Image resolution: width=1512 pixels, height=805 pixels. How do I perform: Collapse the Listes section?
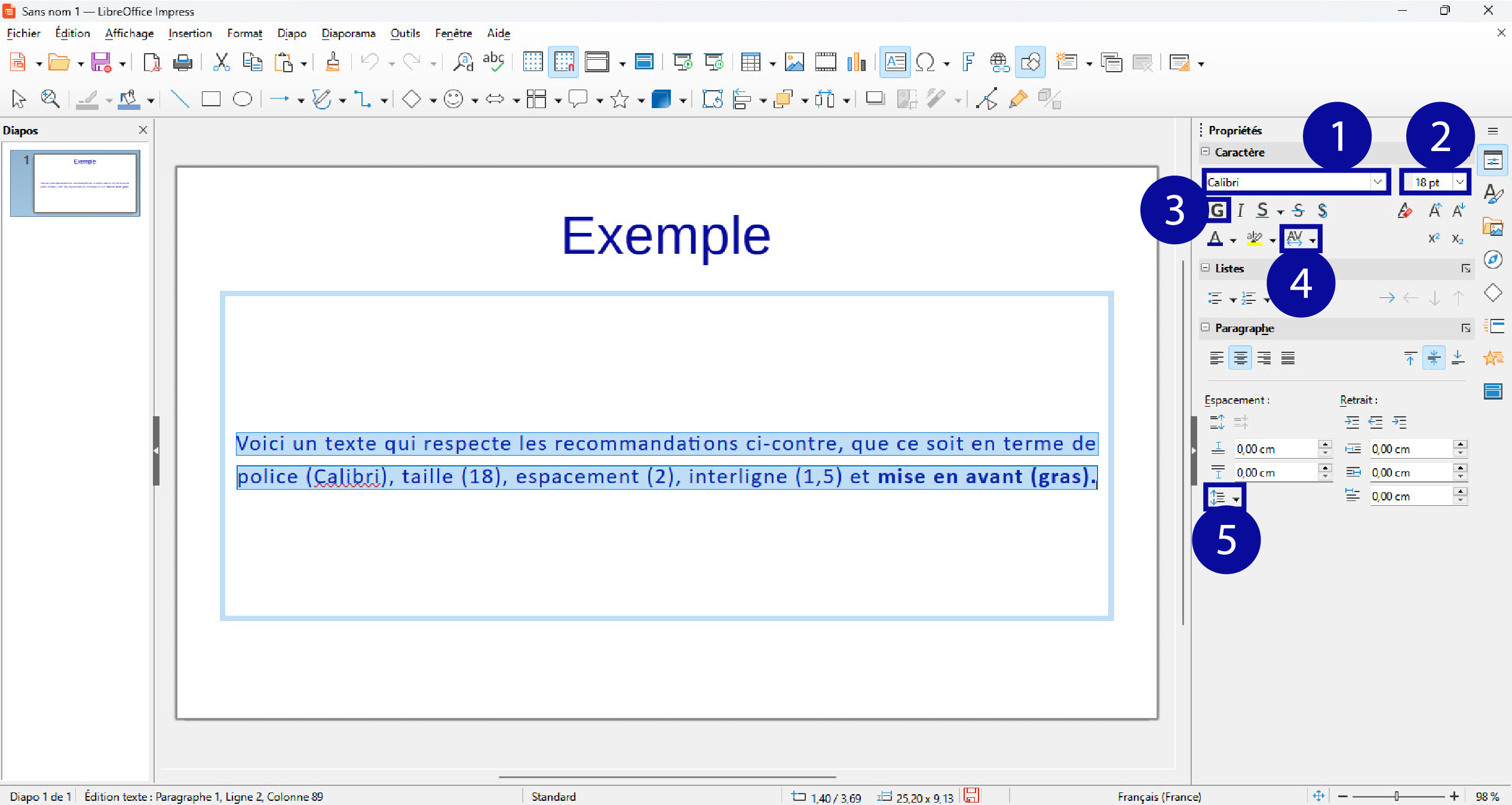1205,268
